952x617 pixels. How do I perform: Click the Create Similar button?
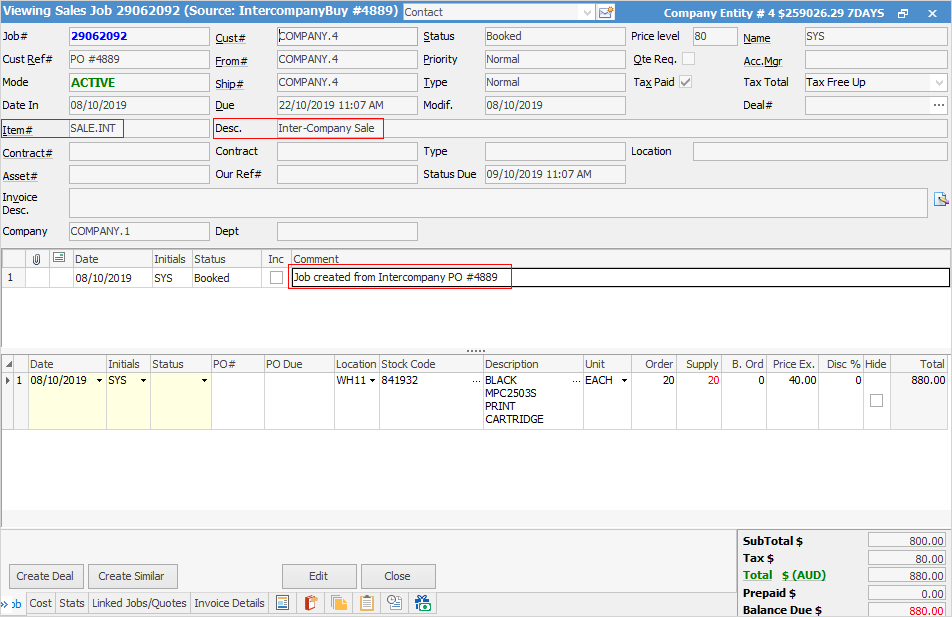[132, 576]
